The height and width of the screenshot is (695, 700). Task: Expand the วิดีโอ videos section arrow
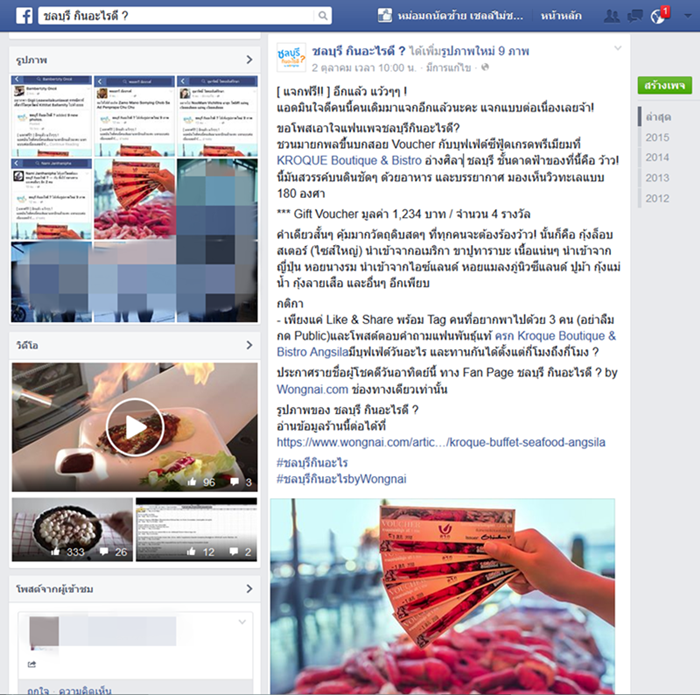pos(249,345)
